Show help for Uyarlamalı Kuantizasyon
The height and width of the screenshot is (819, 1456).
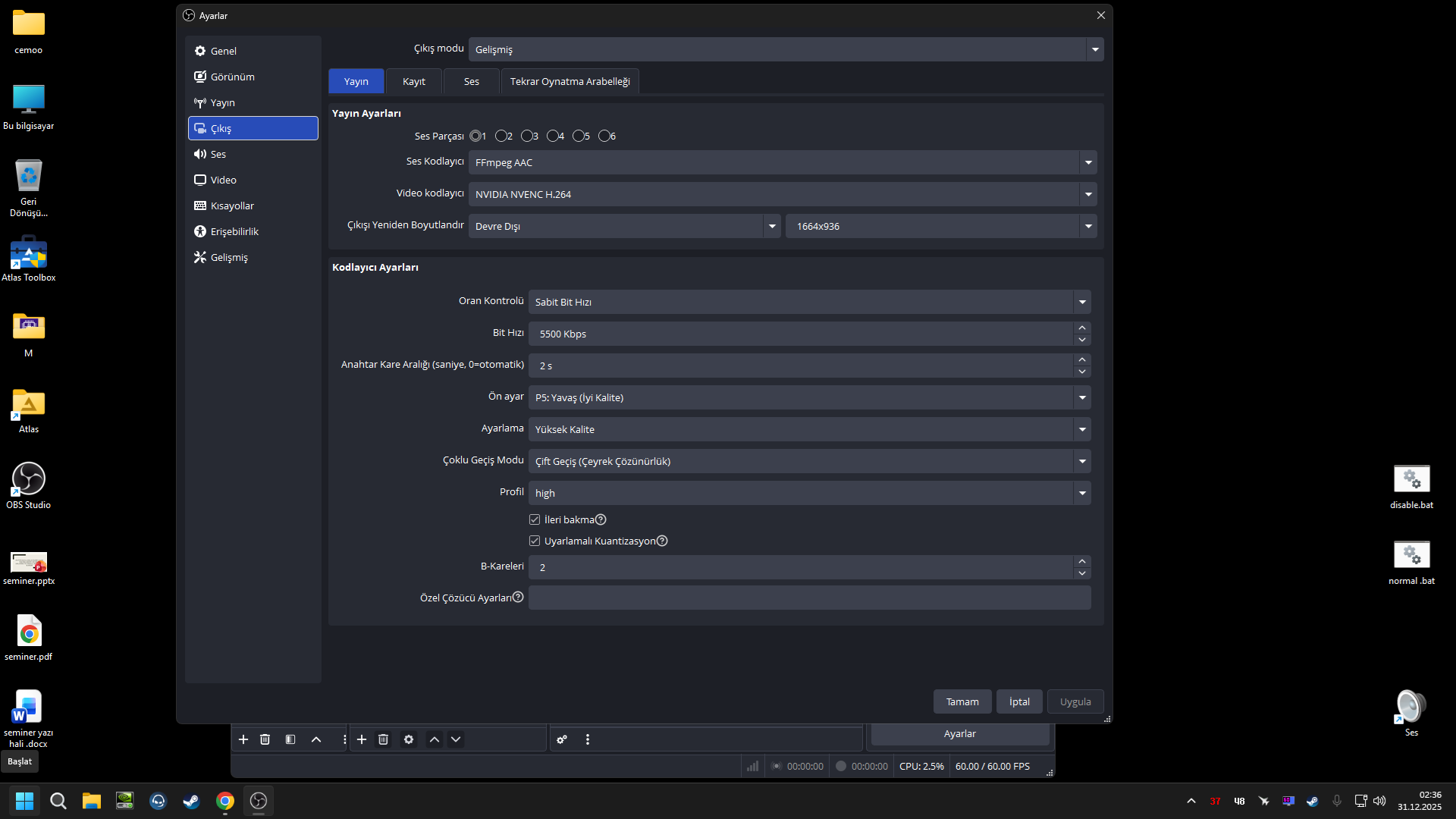(x=662, y=541)
